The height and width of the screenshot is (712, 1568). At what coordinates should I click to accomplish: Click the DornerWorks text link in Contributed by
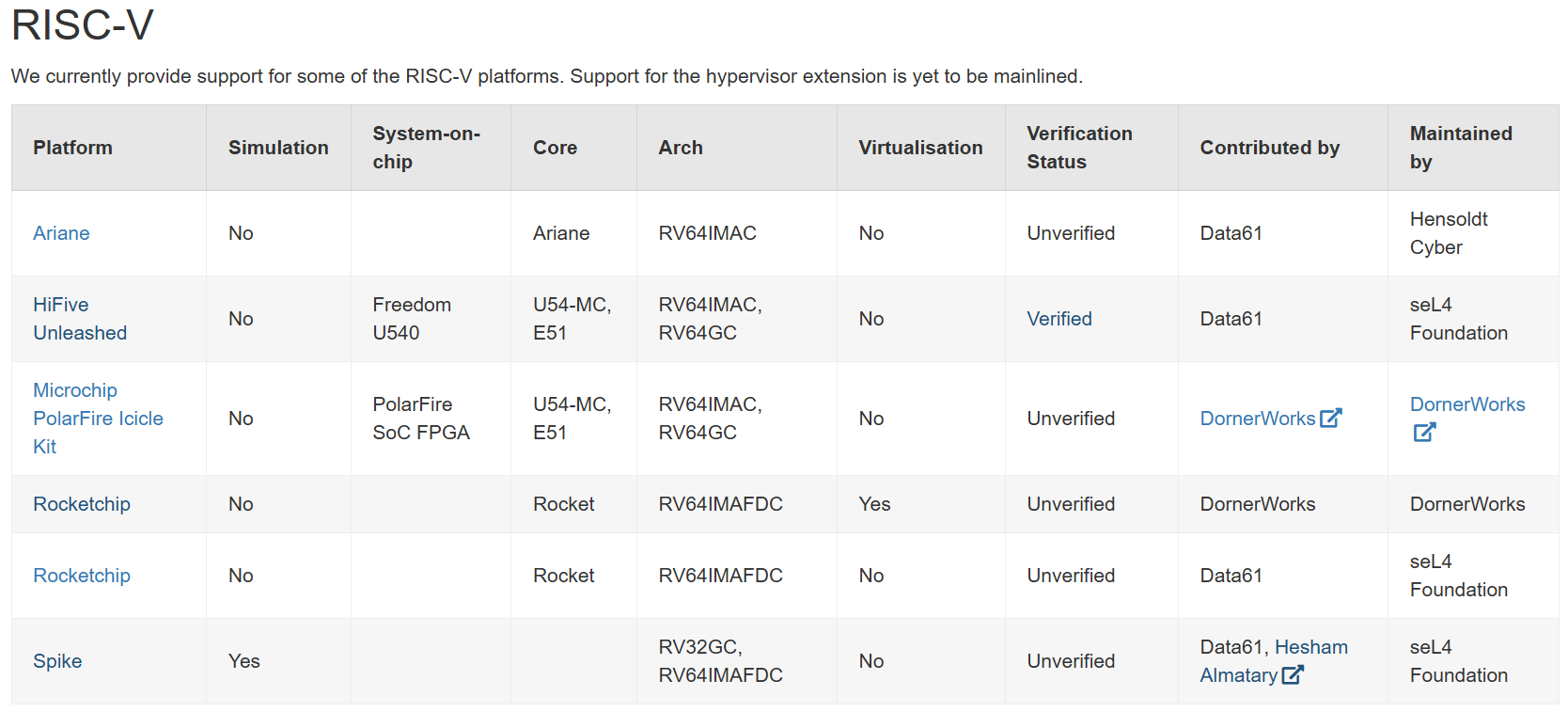click(1258, 419)
